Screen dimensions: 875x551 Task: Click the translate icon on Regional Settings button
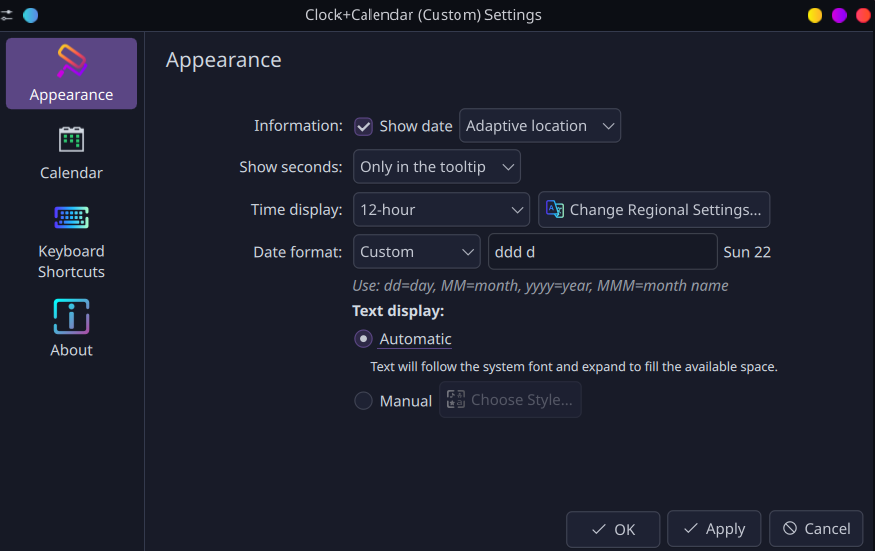555,209
